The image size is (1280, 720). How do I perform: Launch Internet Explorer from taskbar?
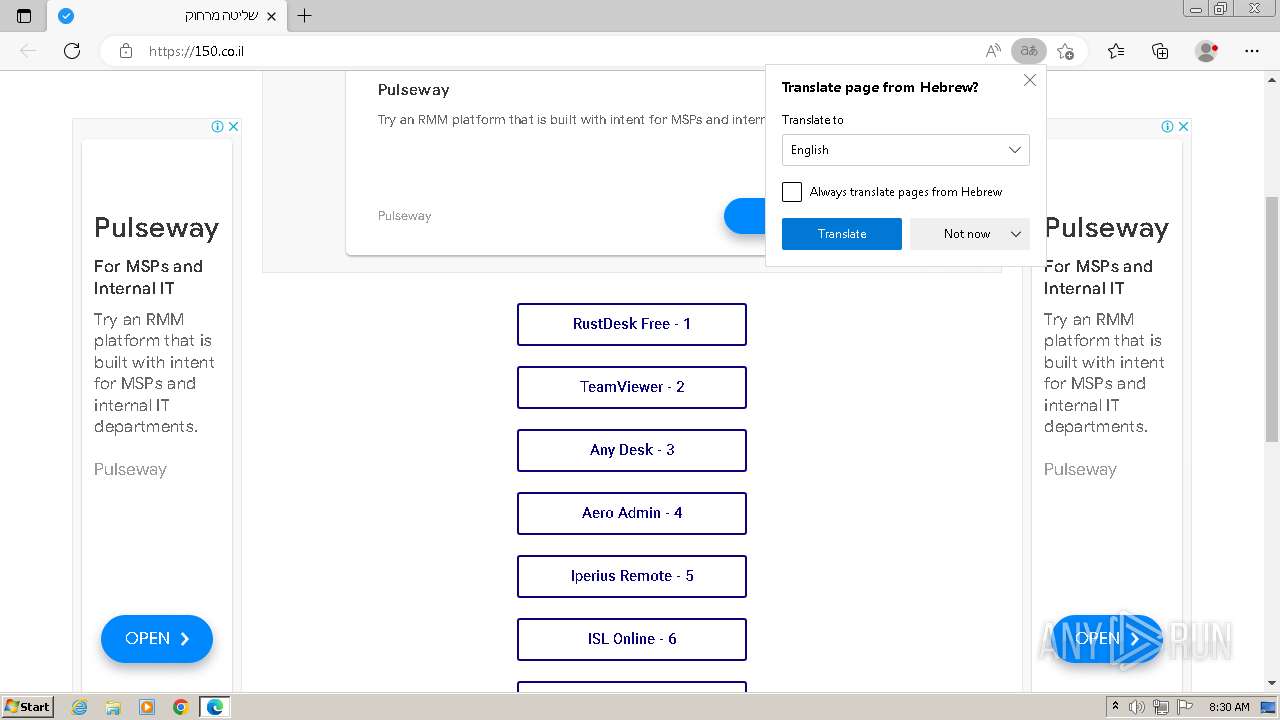(79, 707)
